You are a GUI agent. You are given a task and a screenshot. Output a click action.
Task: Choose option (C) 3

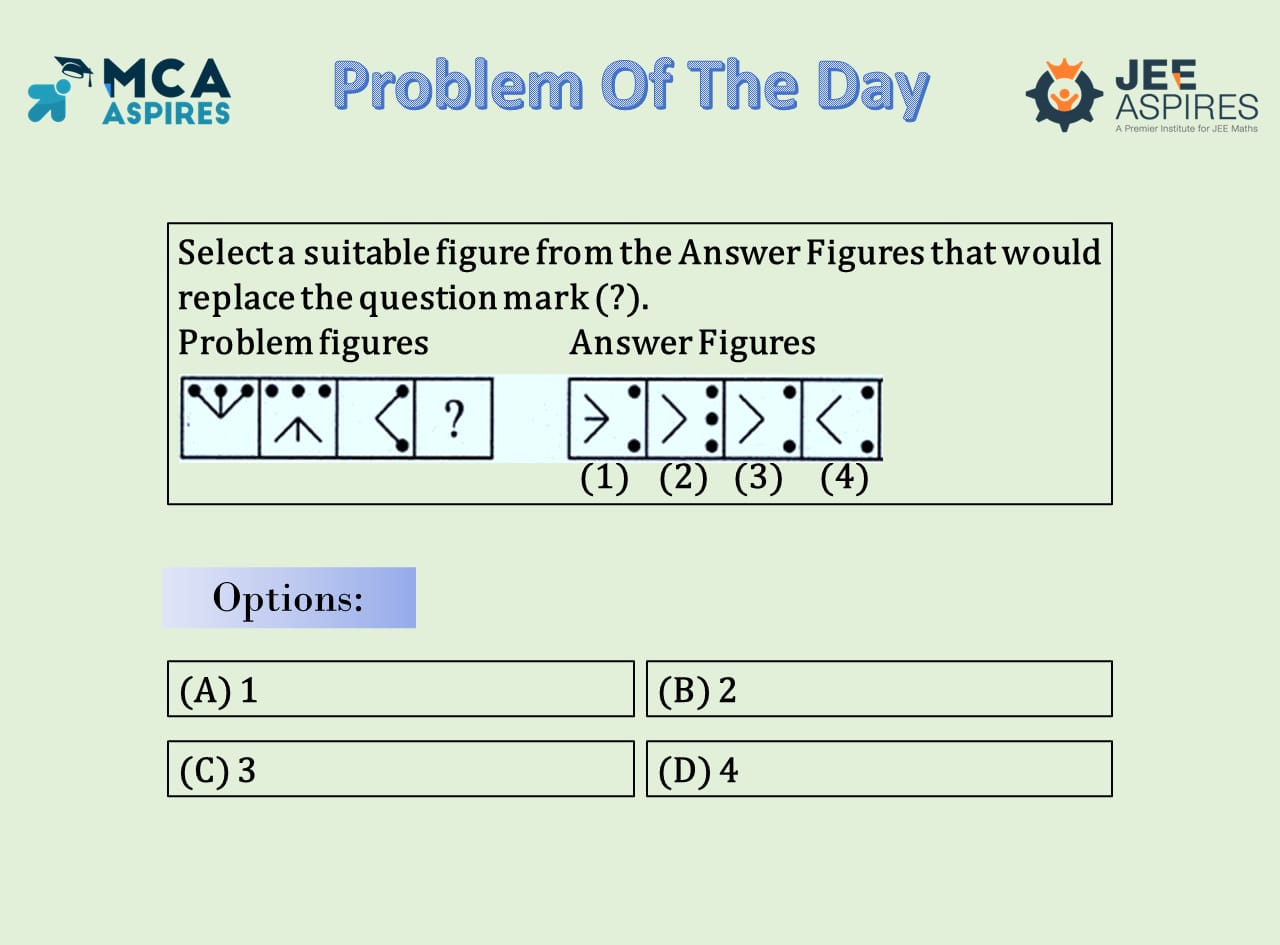(400, 769)
